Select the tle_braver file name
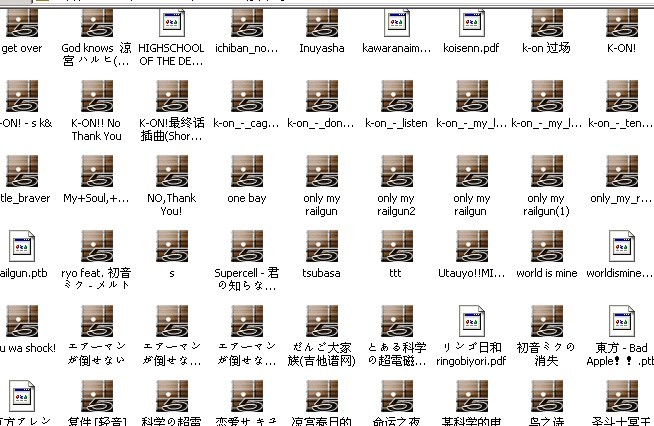 25,198
